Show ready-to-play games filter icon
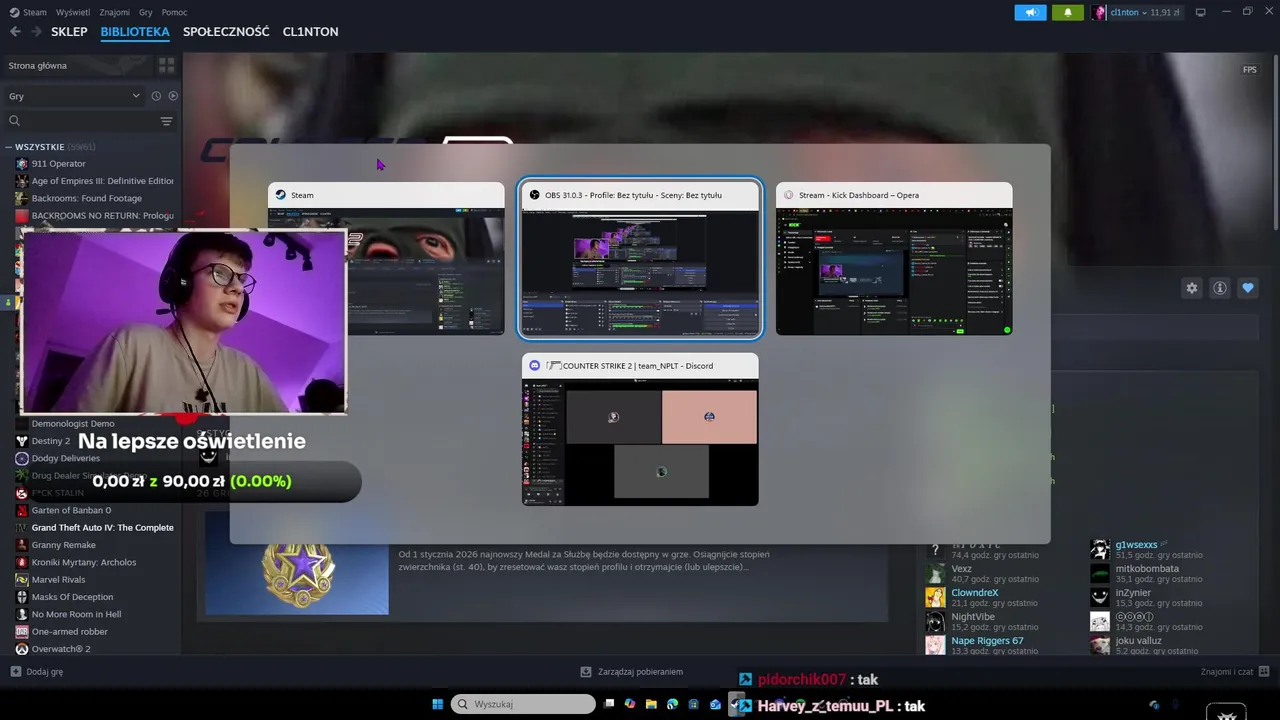 pyautogui.click(x=173, y=96)
